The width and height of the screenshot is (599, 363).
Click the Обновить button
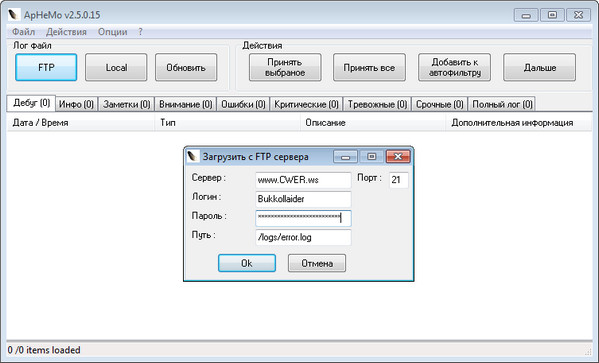tap(186, 67)
